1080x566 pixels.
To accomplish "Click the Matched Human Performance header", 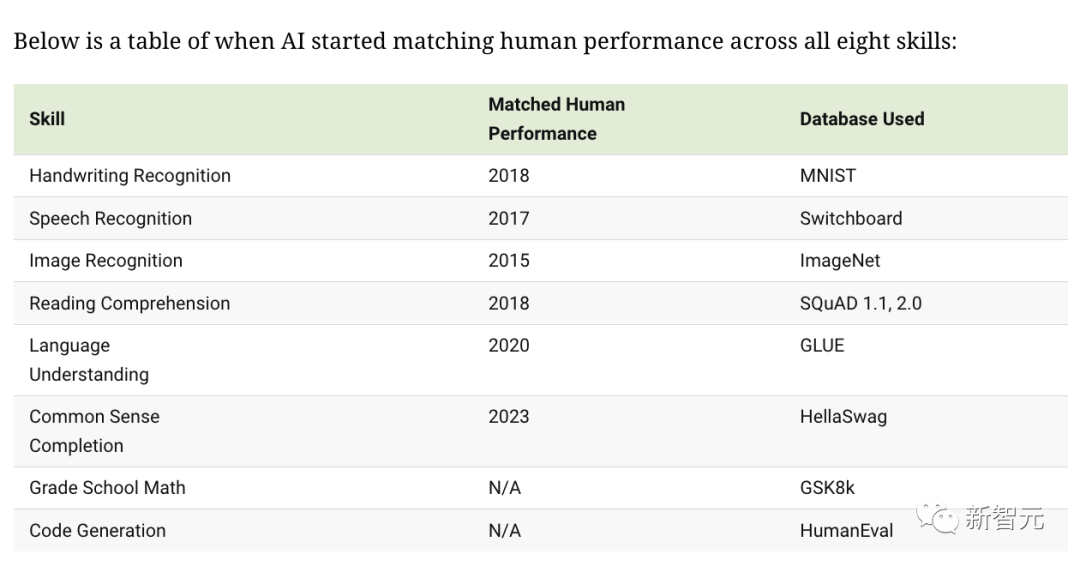I will [556, 119].
